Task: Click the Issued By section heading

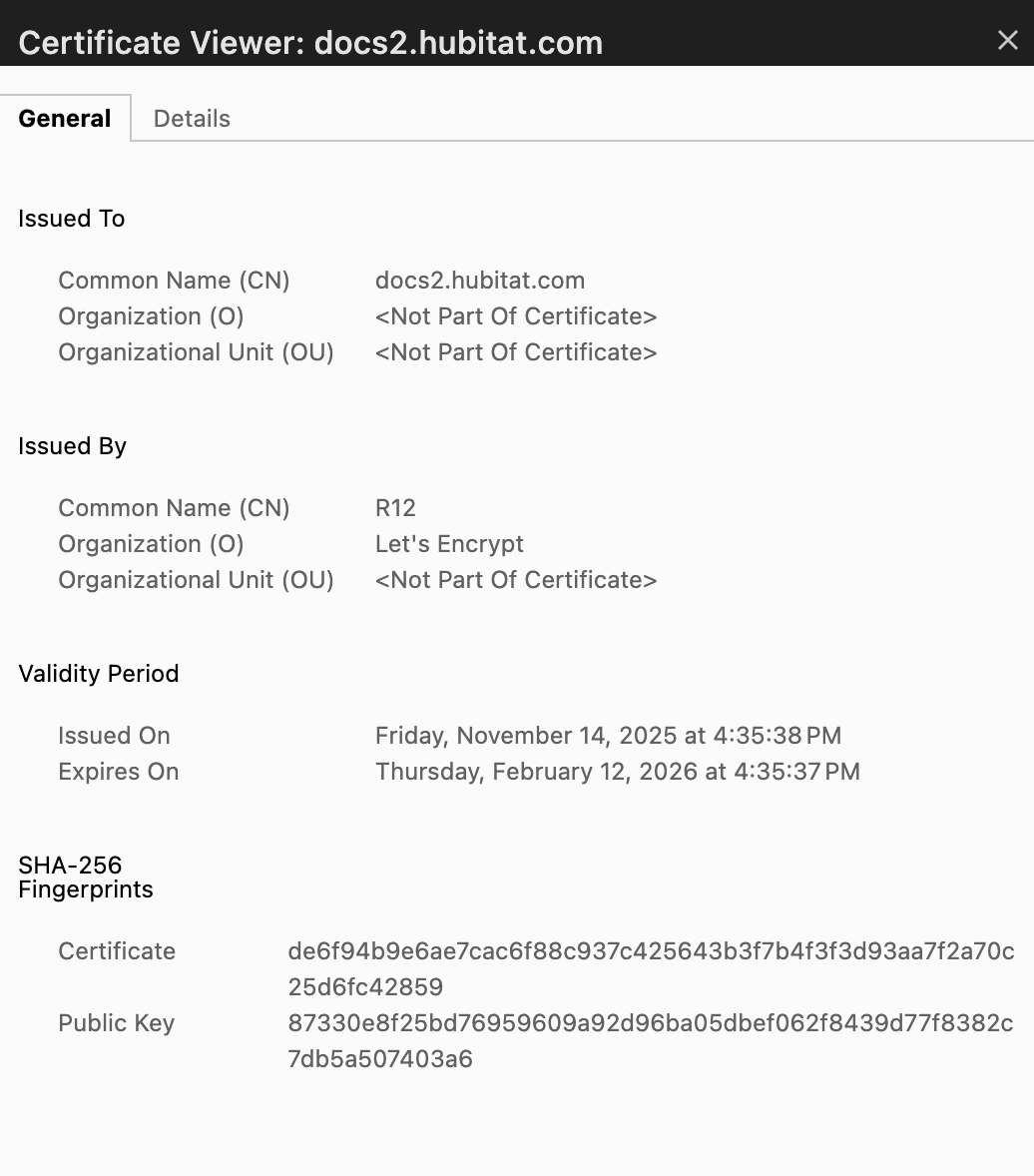Action: click(73, 446)
